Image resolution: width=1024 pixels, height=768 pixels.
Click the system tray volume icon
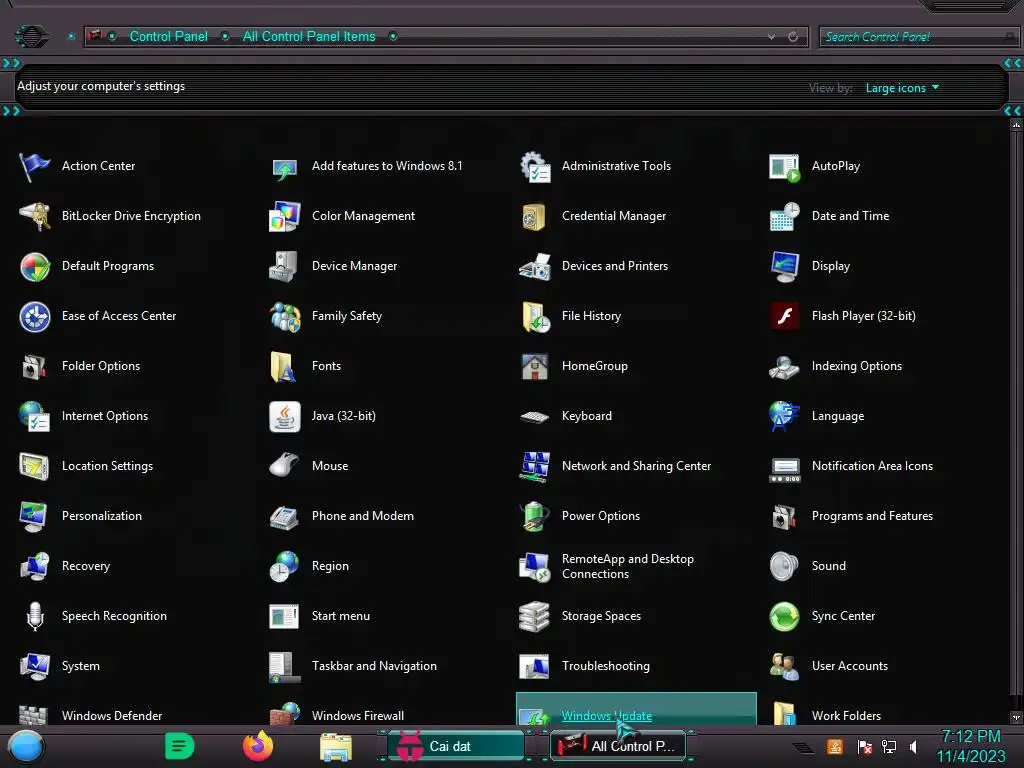[x=913, y=746]
